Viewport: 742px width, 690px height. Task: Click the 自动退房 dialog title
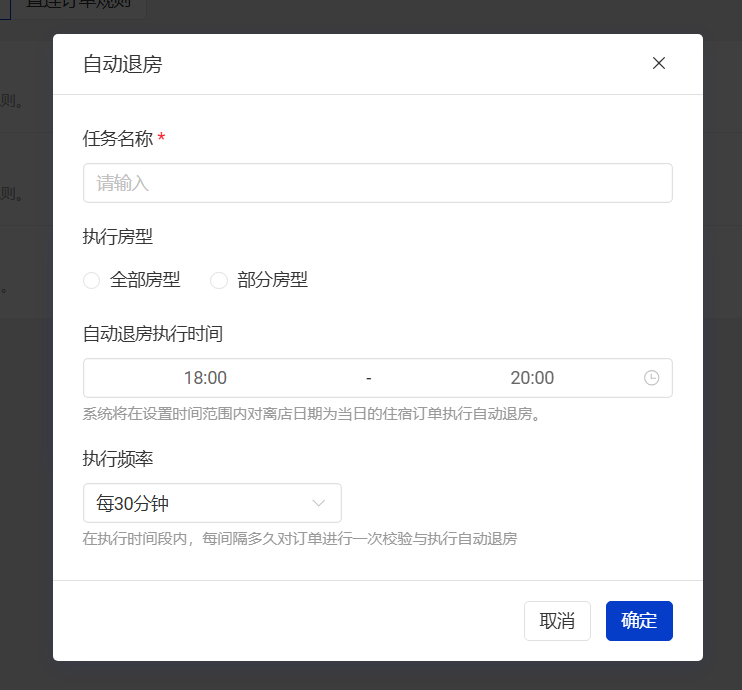122,65
